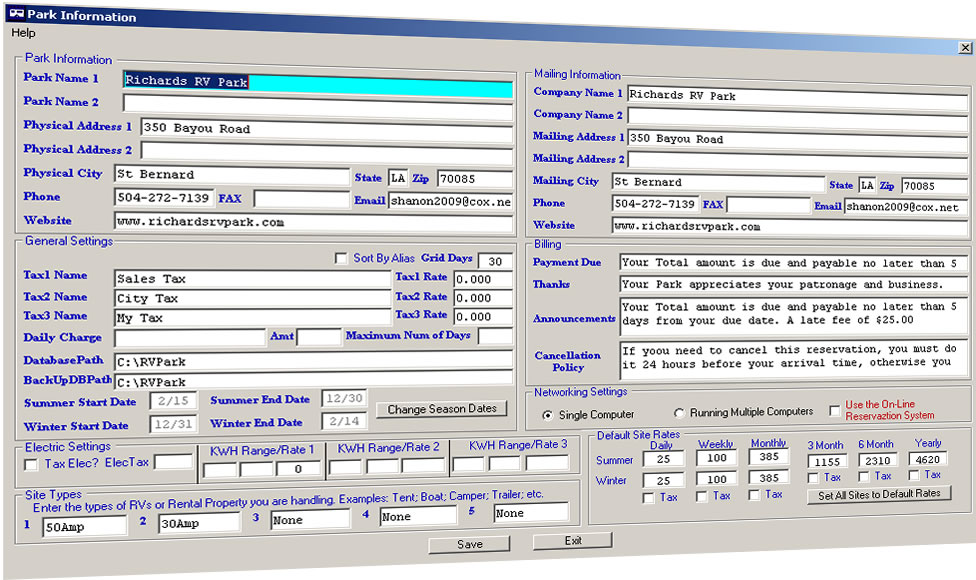The width and height of the screenshot is (976, 580).
Task: Click the Tax3 Rate field
Action: click(x=483, y=317)
